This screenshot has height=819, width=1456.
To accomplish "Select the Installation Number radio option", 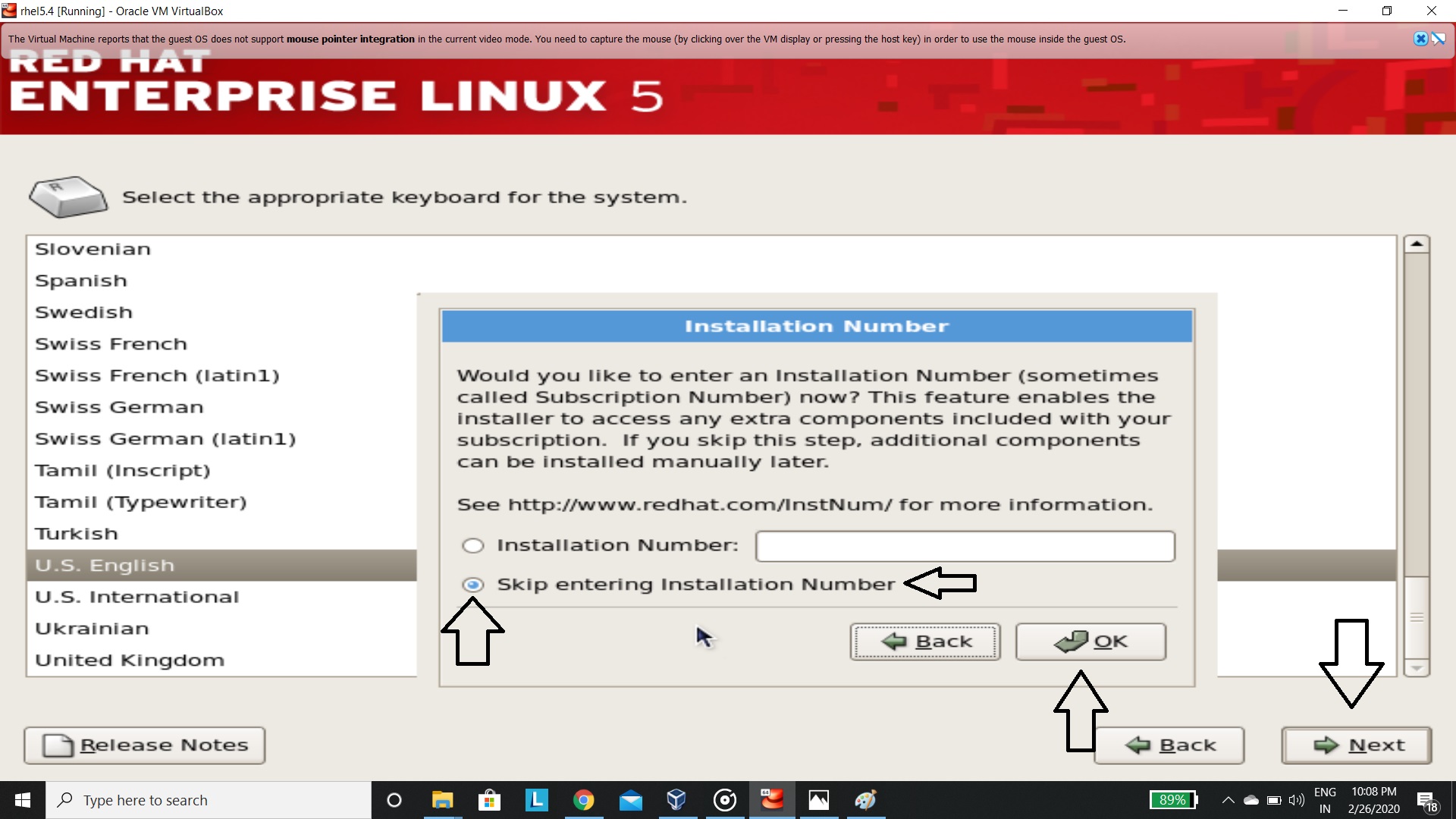I will pyautogui.click(x=473, y=546).
